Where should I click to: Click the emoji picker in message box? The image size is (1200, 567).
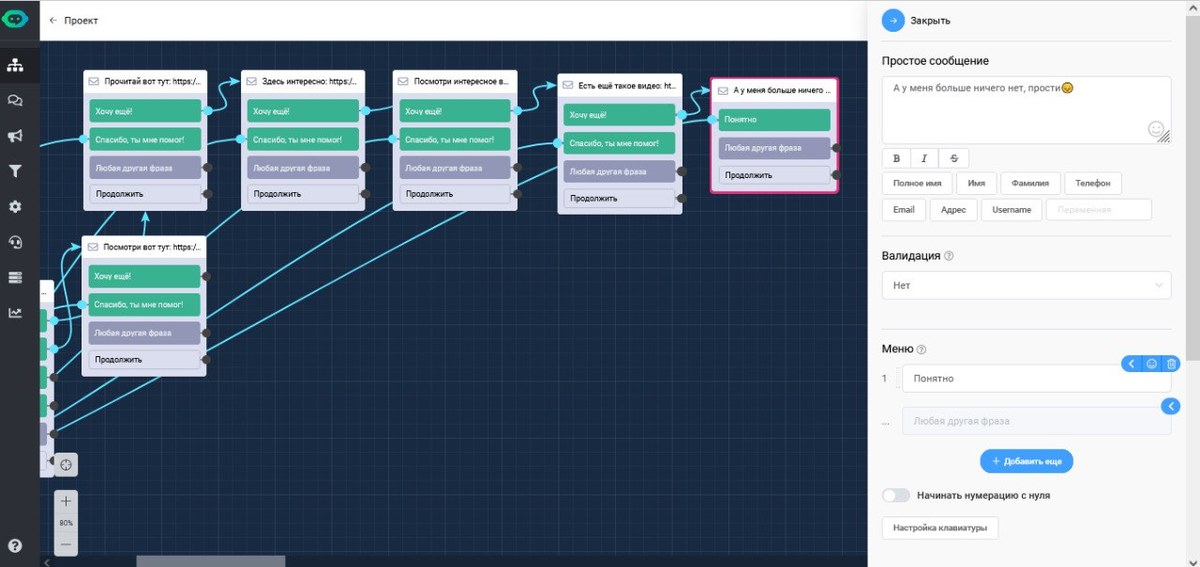(1156, 129)
